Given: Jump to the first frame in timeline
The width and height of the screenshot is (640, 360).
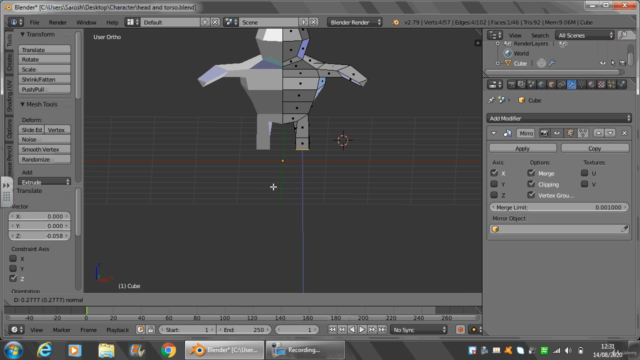Looking at the screenshot, I should (x=332, y=329).
